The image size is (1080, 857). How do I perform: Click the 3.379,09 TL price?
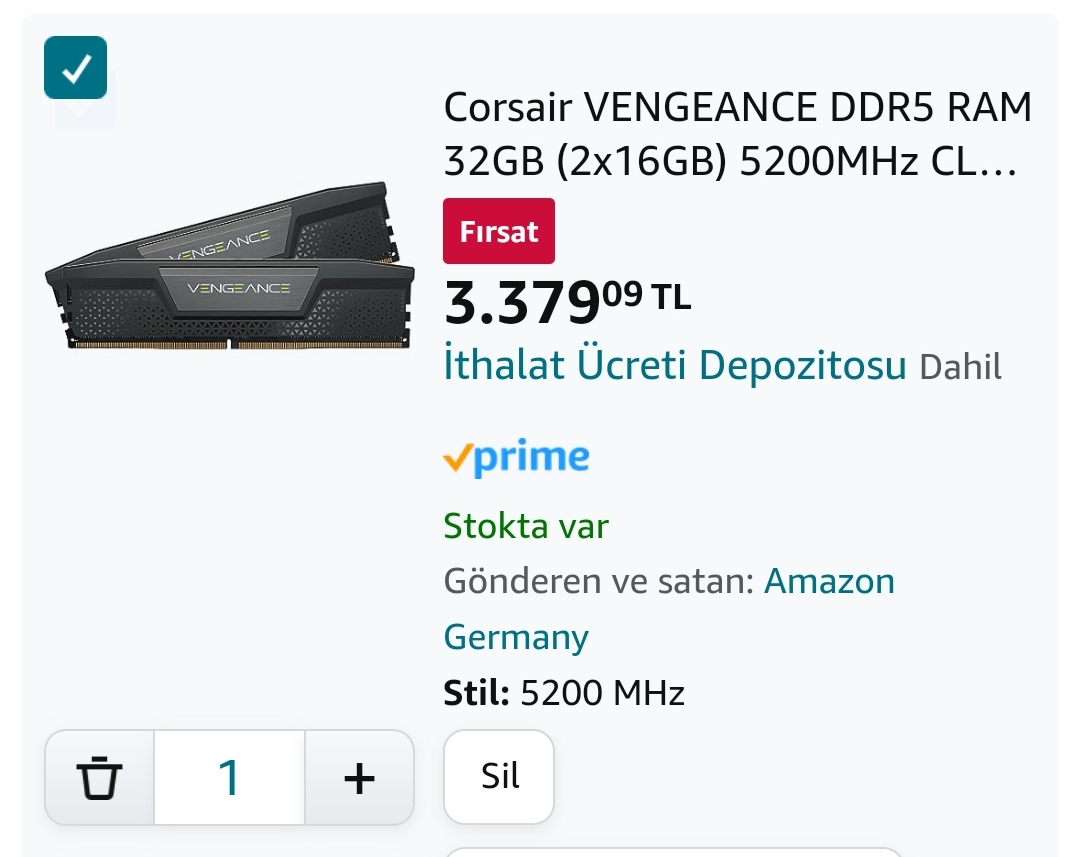(566, 300)
